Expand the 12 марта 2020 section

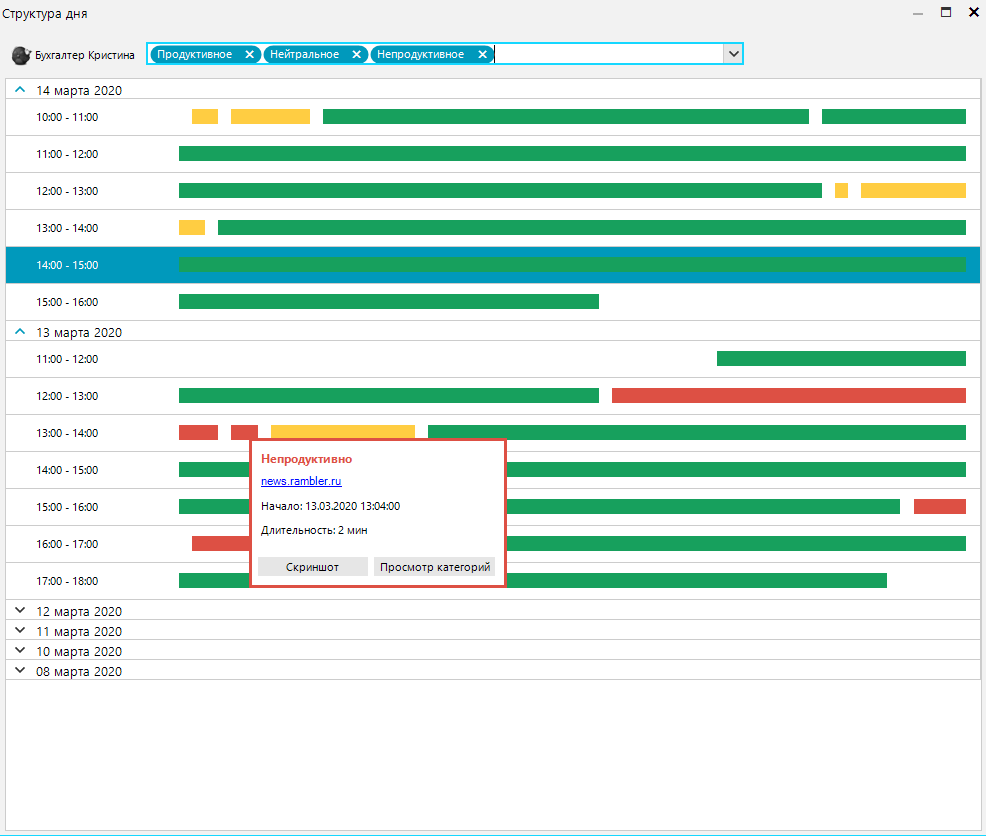pyautogui.click(x=20, y=610)
